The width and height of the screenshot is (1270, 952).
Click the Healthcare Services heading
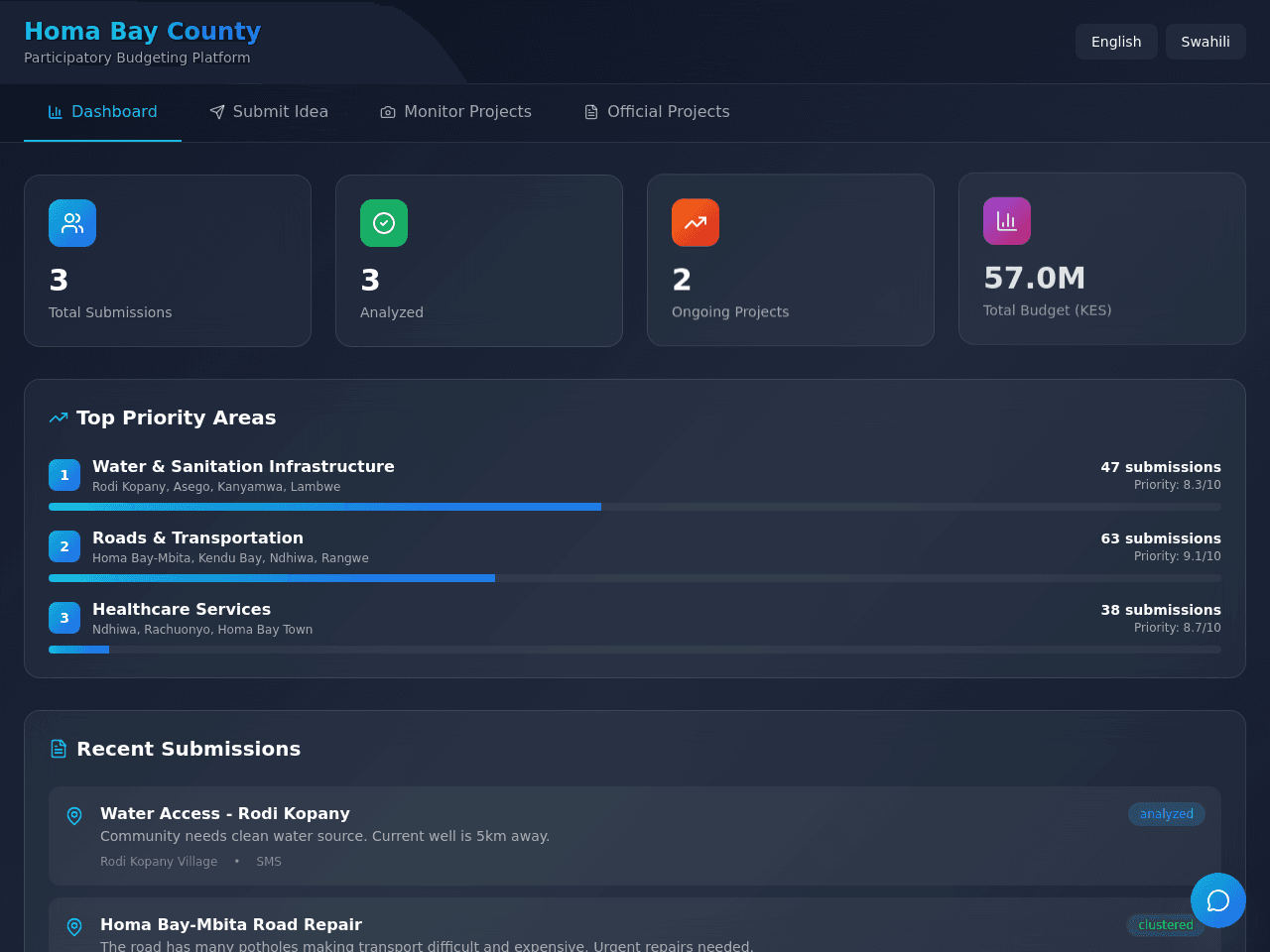(182, 609)
